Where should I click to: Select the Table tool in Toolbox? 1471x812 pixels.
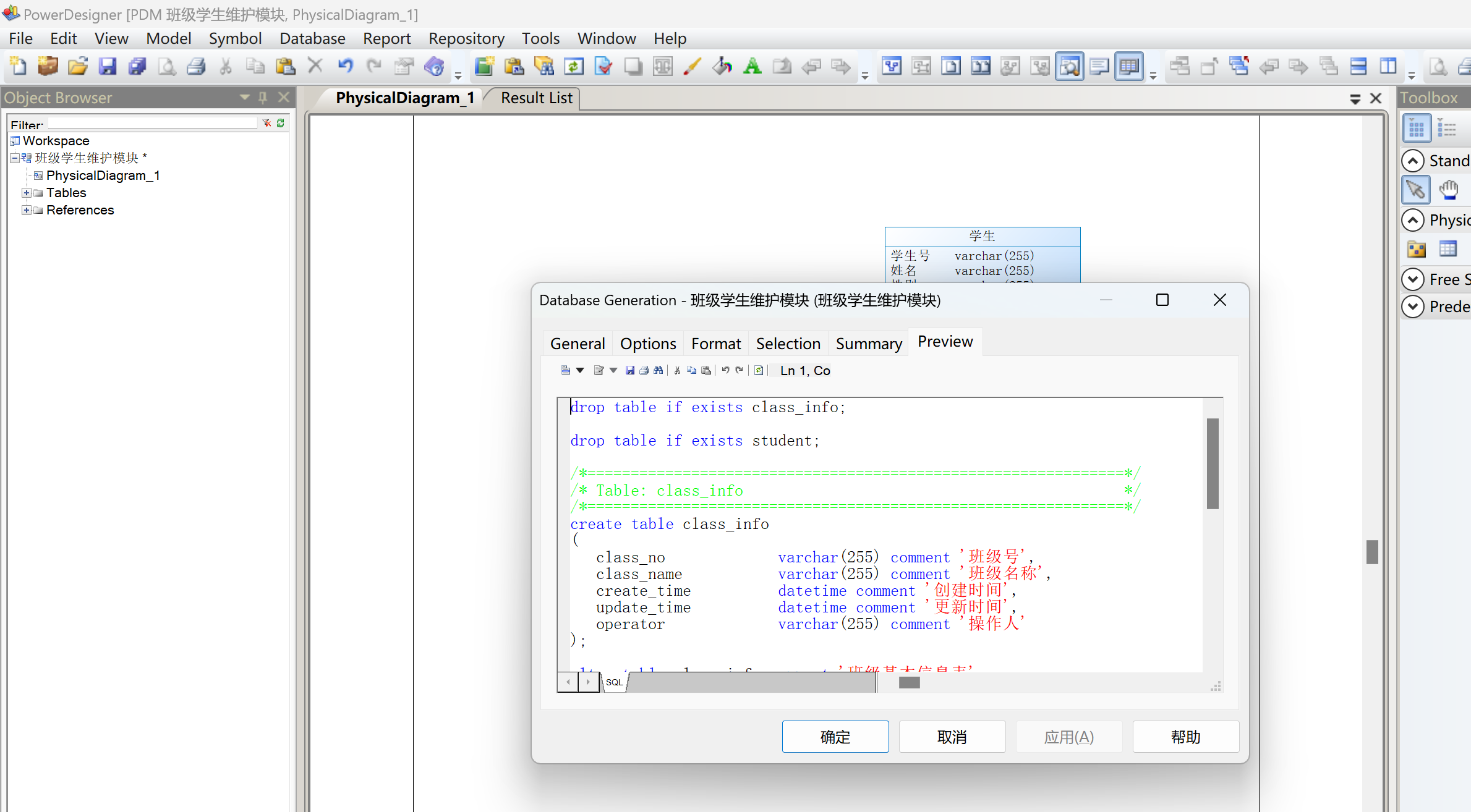[x=1448, y=249]
